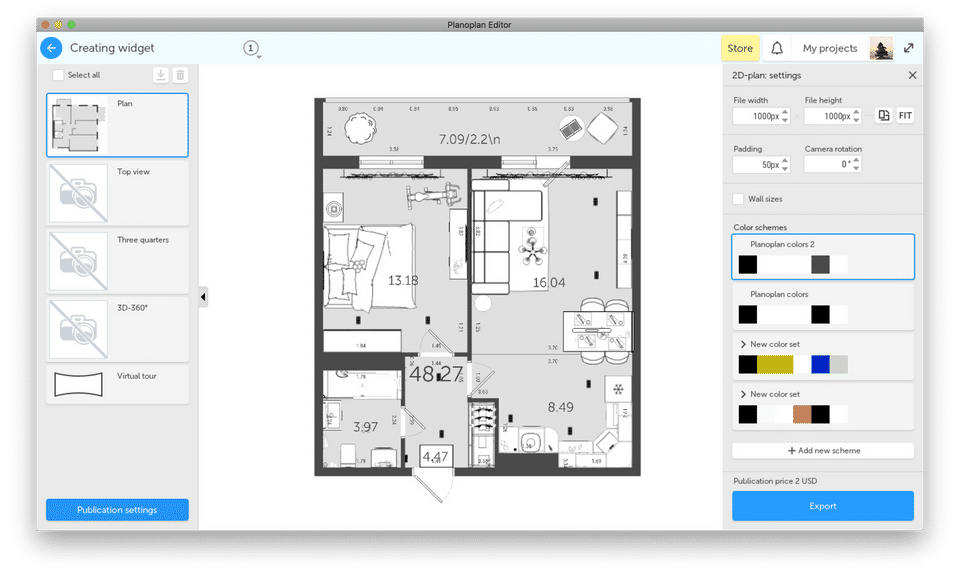Click the FIT button
Viewport: 960px width, 571px height.
coord(905,115)
